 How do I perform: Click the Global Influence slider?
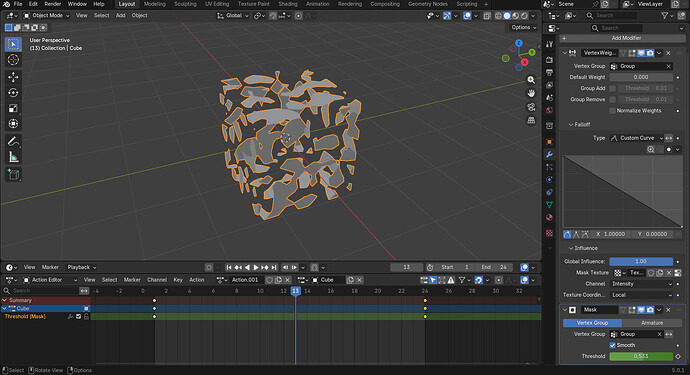(x=641, y=261)
